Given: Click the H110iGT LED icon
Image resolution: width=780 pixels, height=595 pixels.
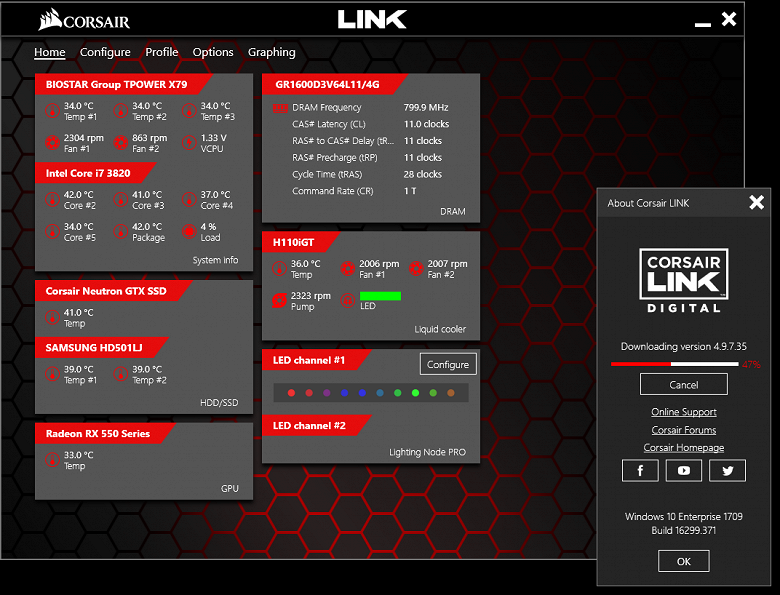Looking at the screenshot, I should click(348, 300).
